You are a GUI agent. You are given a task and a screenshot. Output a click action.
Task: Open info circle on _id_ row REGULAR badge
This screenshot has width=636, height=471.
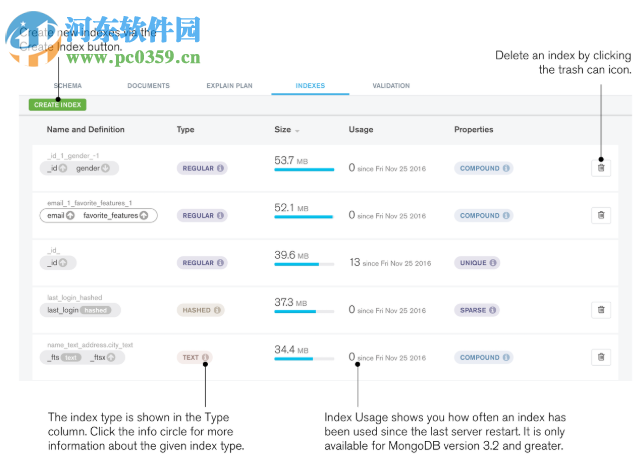pos(220,263)
